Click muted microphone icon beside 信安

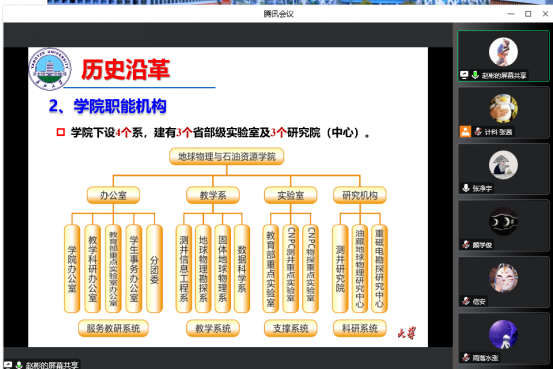[x=466, y=301]
